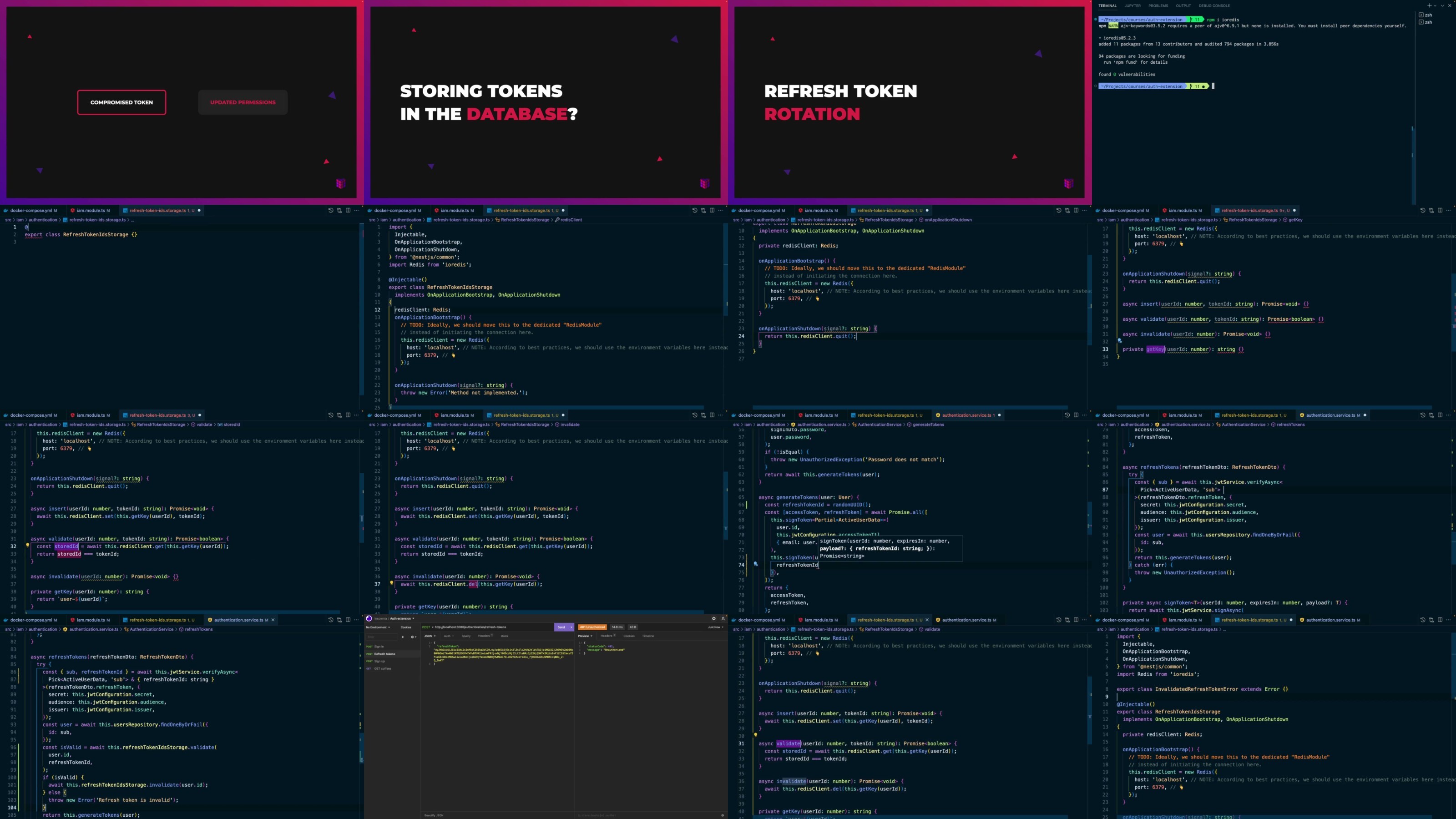This screenshot has height=819, width=1456.
Task: Open the Query tab in Insomnia
Action: point(466,636)
